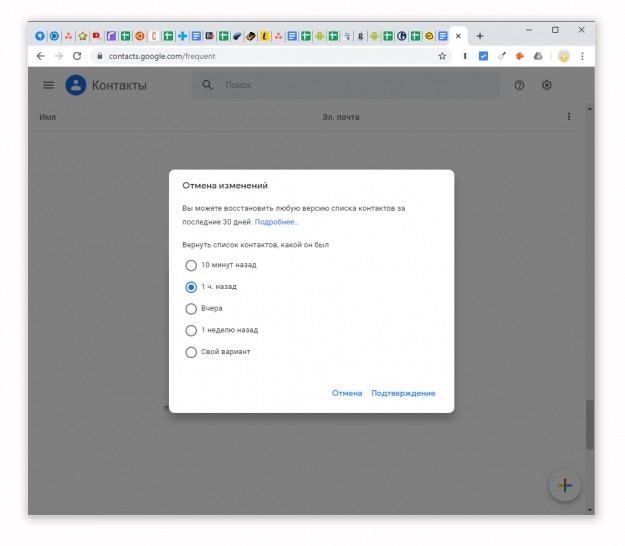Bookmark this page with the star icon
The width and height of the screenshot is (625, 546).
pyautogui.click(x=442, y=56)
